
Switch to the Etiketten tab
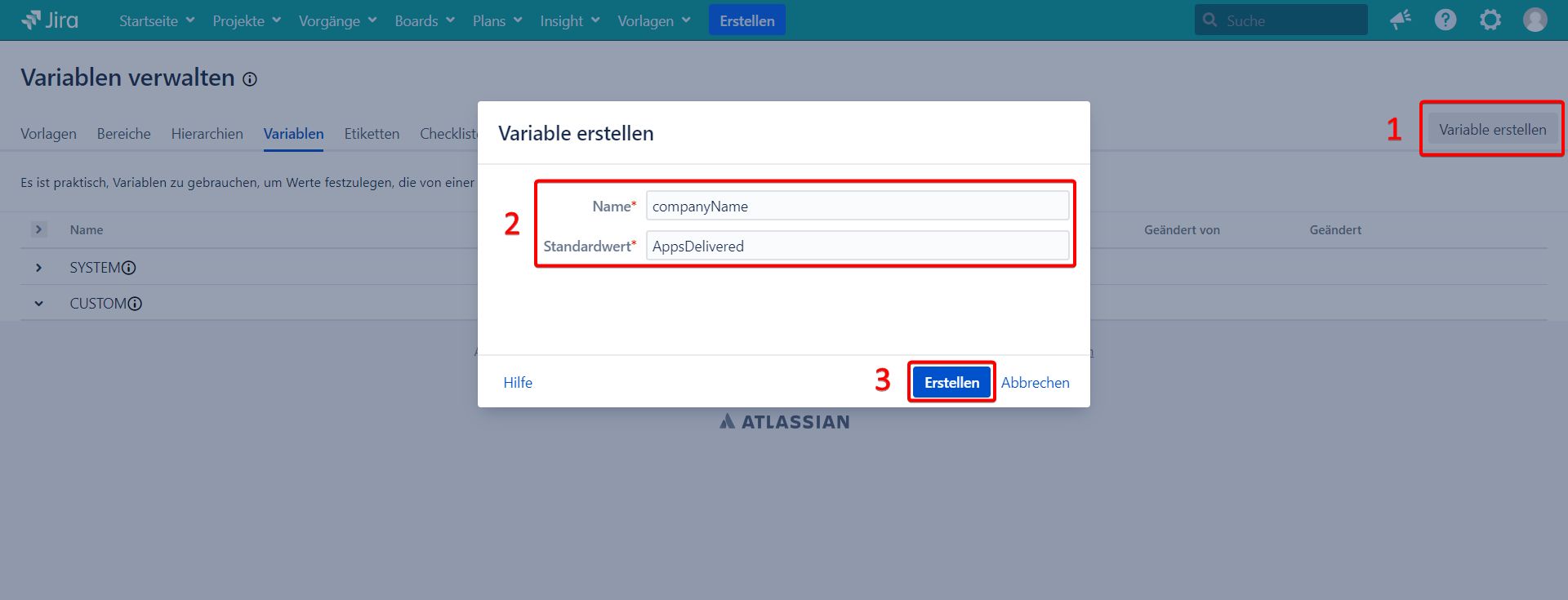pyautogui.click(x=372, y=134)
